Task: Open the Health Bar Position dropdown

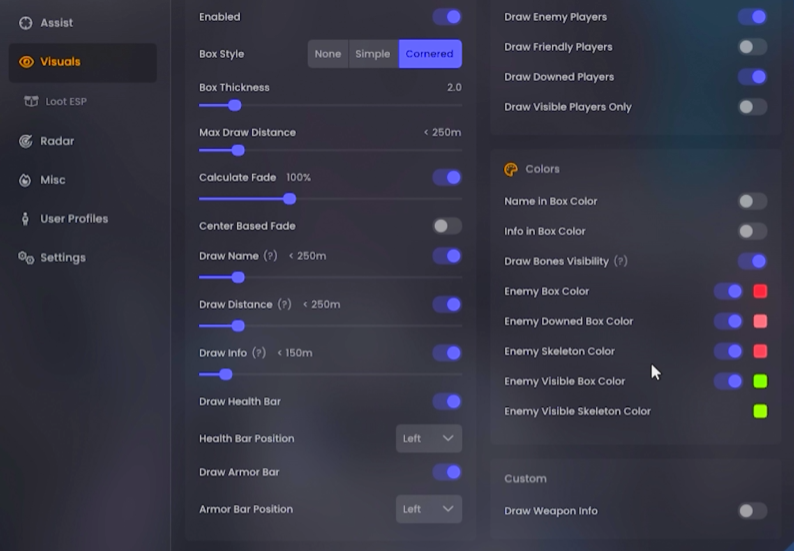Action: (x=429, y=439)
